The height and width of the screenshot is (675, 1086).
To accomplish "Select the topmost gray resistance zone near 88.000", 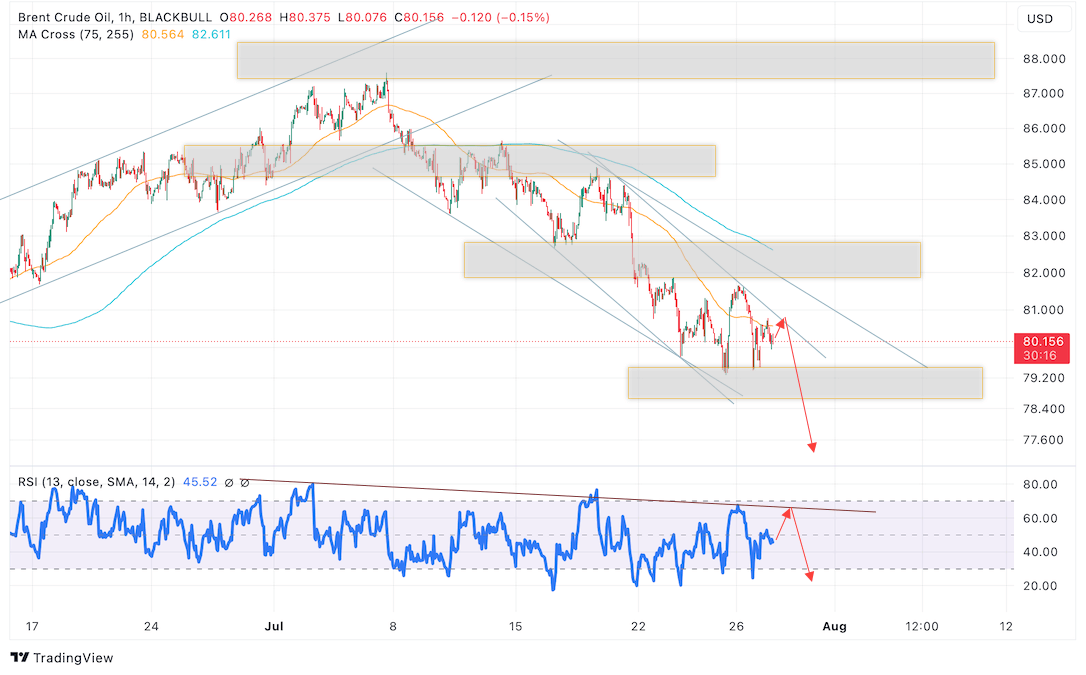I will pyautogui.click(x=615, y=60).
